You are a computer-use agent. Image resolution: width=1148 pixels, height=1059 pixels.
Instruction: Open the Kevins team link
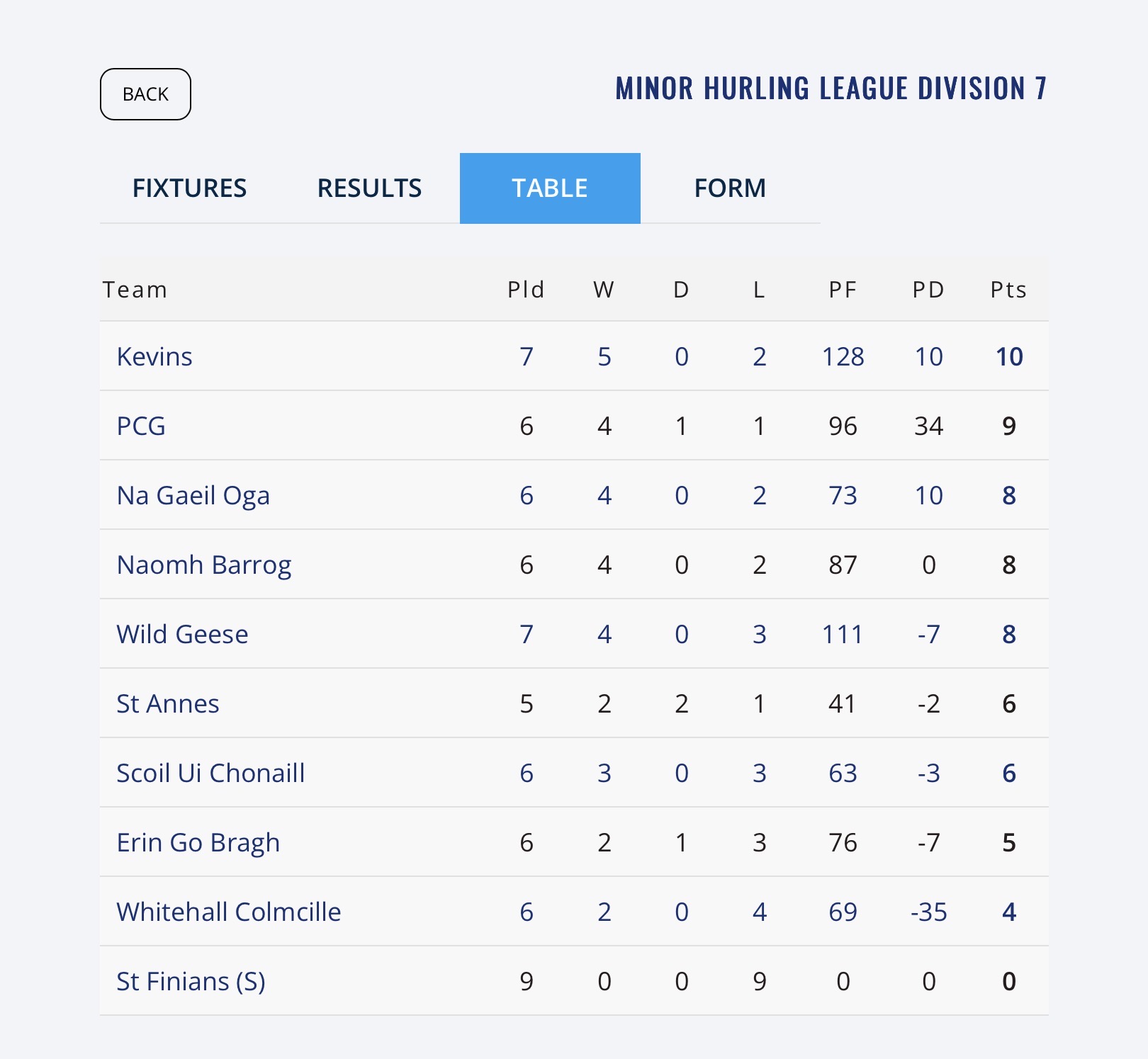(154, 356)
